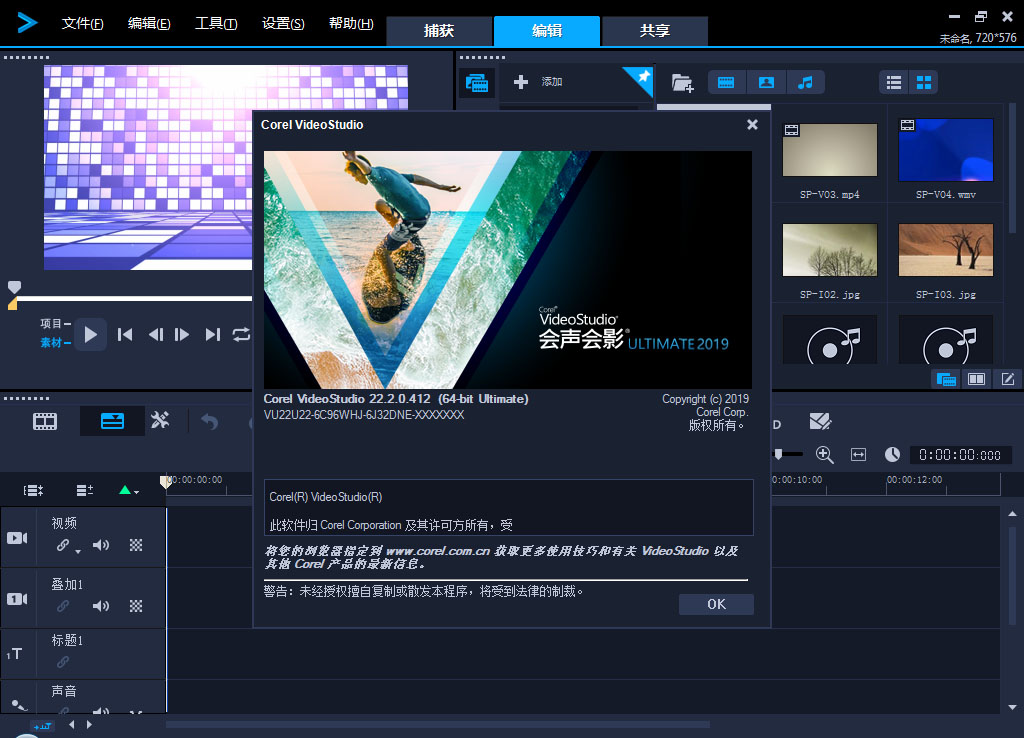Show options panel icon
This screenshot has height=738, width=1024.
pos(976,379)
